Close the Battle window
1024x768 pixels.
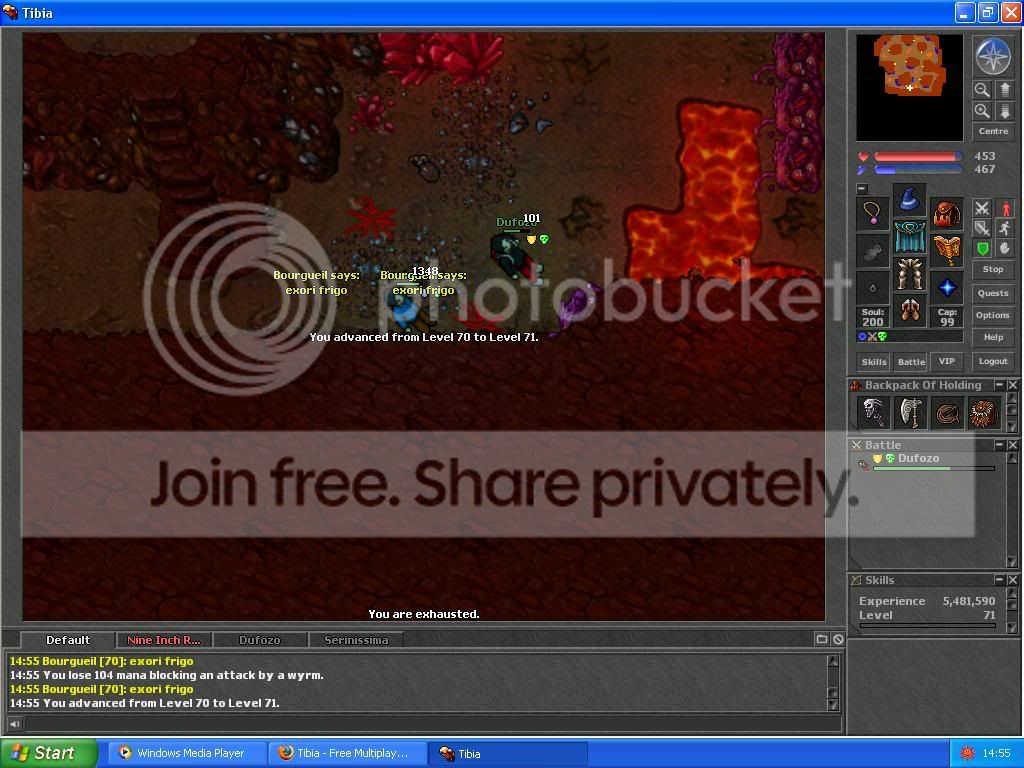(x=1012, y=444)
